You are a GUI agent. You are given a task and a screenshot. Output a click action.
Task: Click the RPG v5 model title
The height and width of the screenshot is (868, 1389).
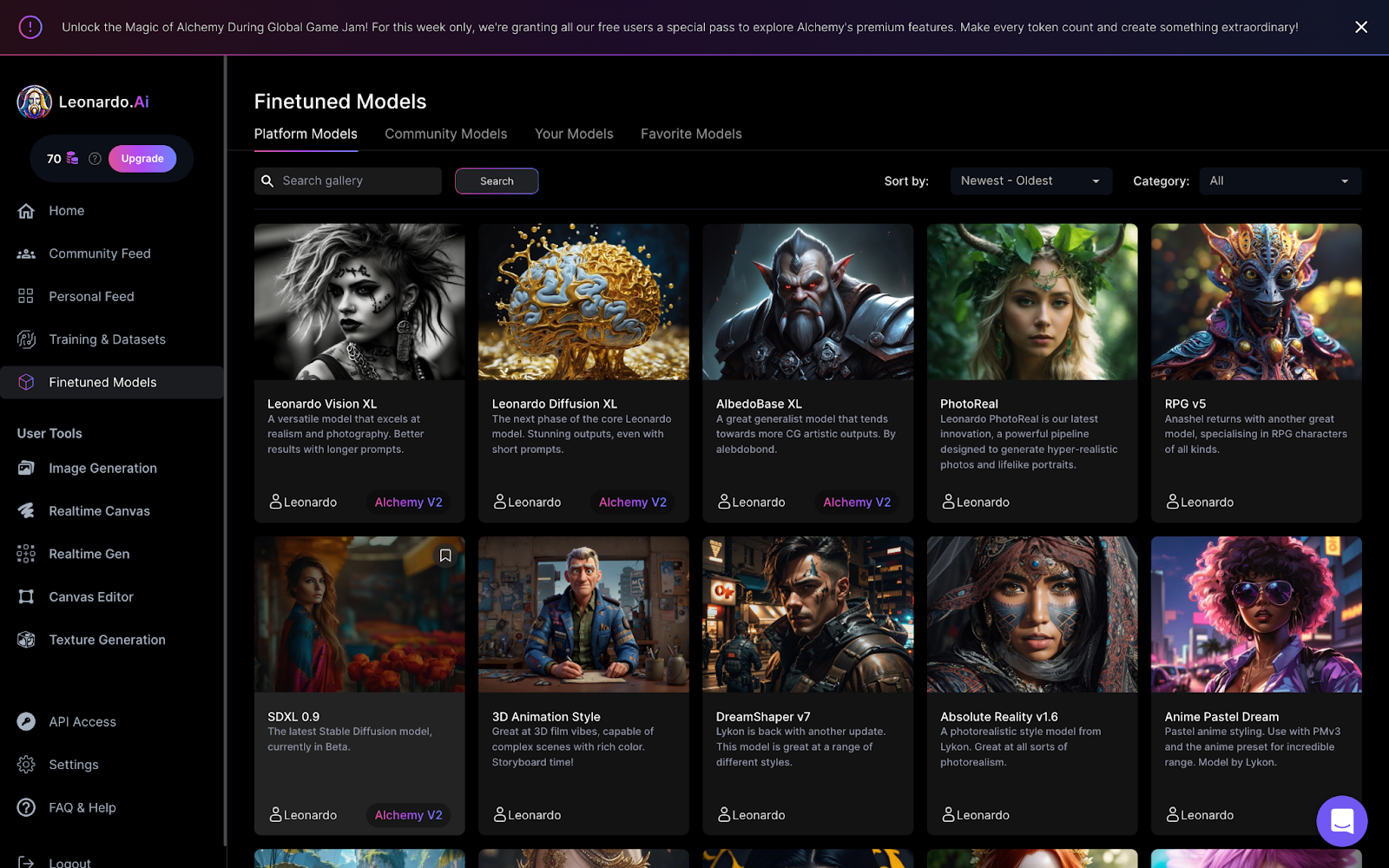pos(1185,404)
